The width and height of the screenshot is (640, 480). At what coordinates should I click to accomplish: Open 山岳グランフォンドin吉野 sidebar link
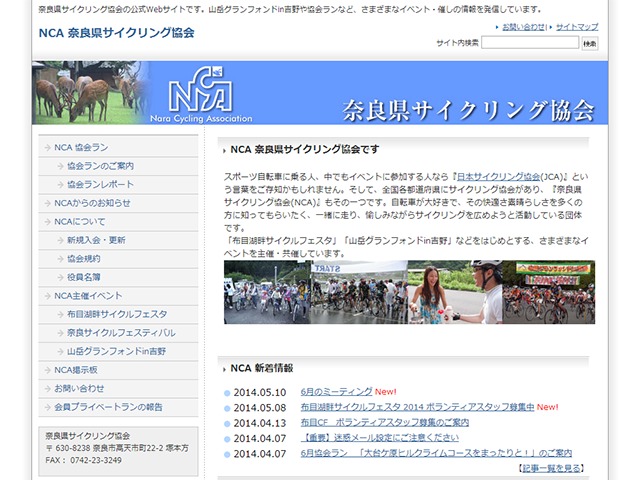(118, 351)
